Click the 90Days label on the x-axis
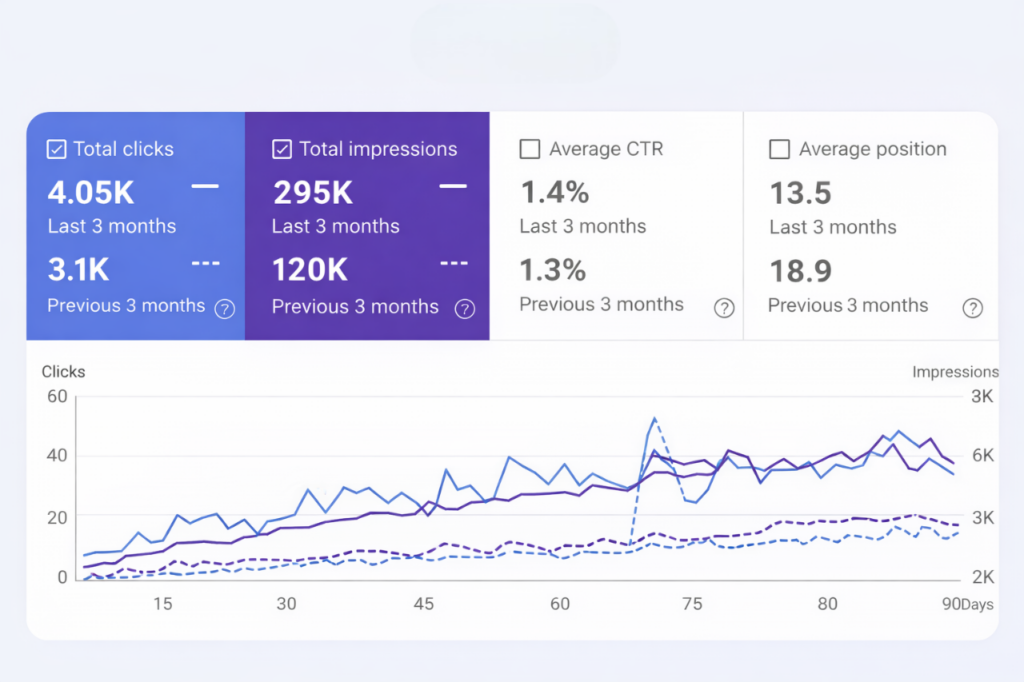 click(968, 604)
